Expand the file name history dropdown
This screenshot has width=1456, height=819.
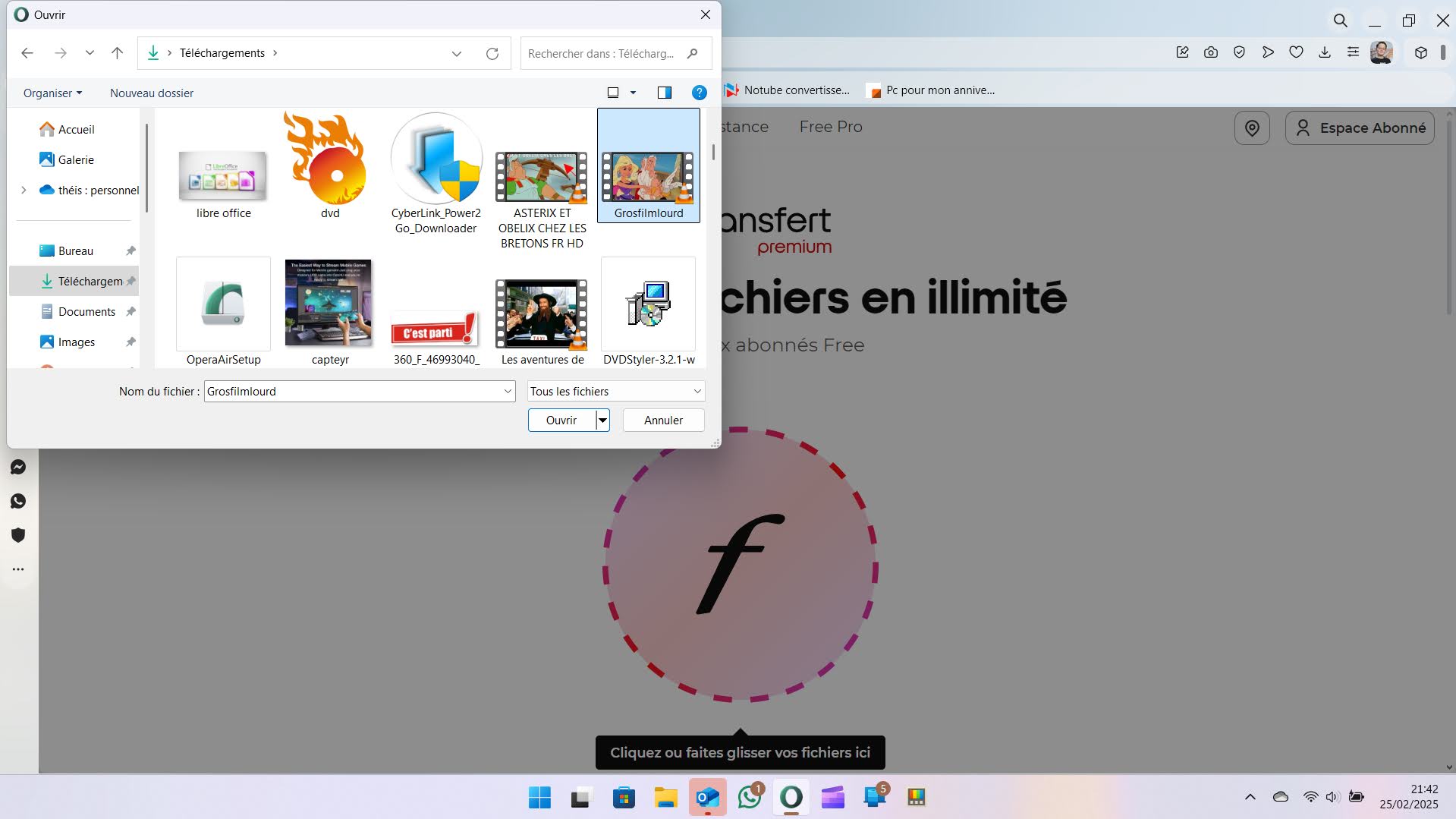tap(508, 392)
